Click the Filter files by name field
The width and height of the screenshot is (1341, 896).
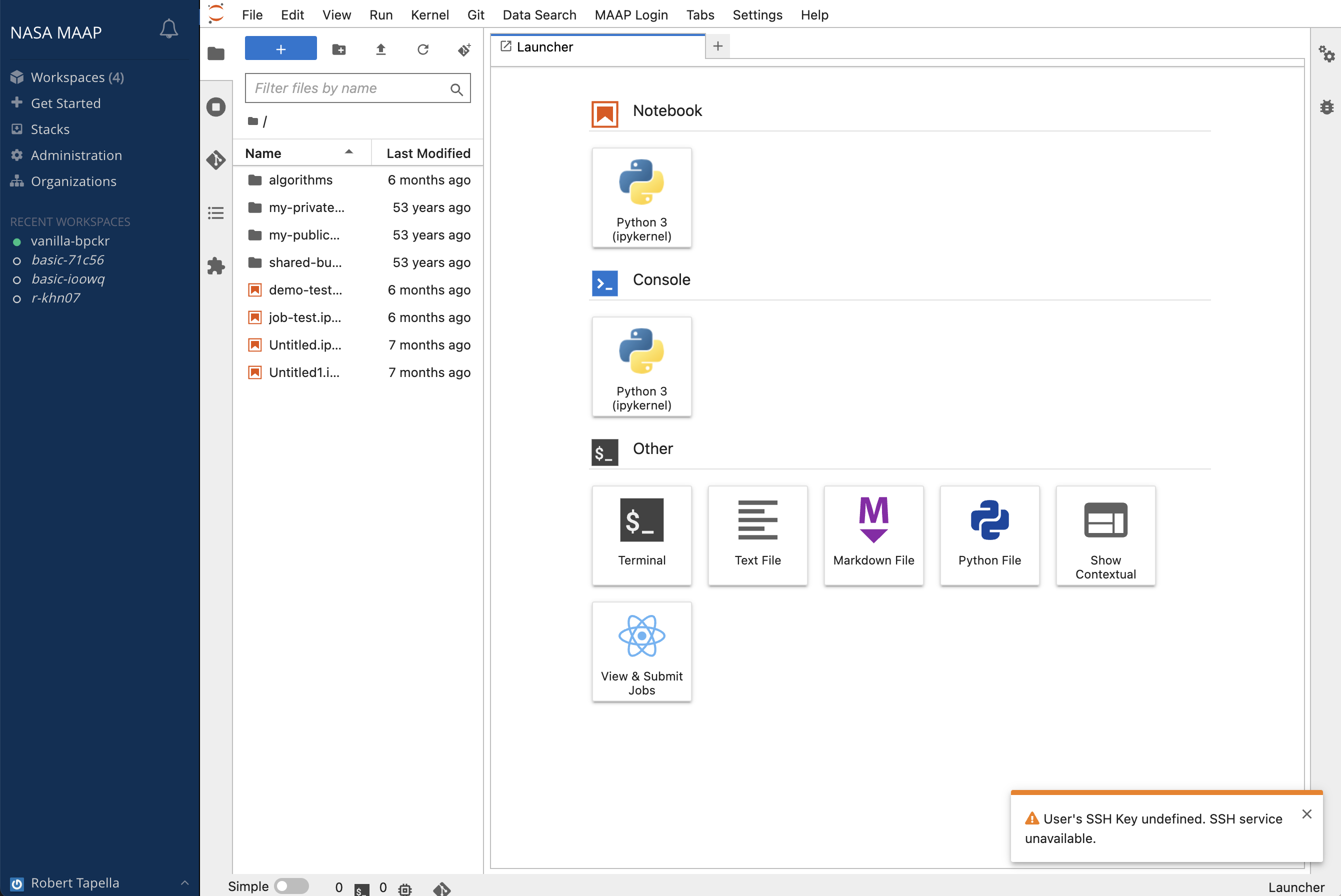coord(357,88)
